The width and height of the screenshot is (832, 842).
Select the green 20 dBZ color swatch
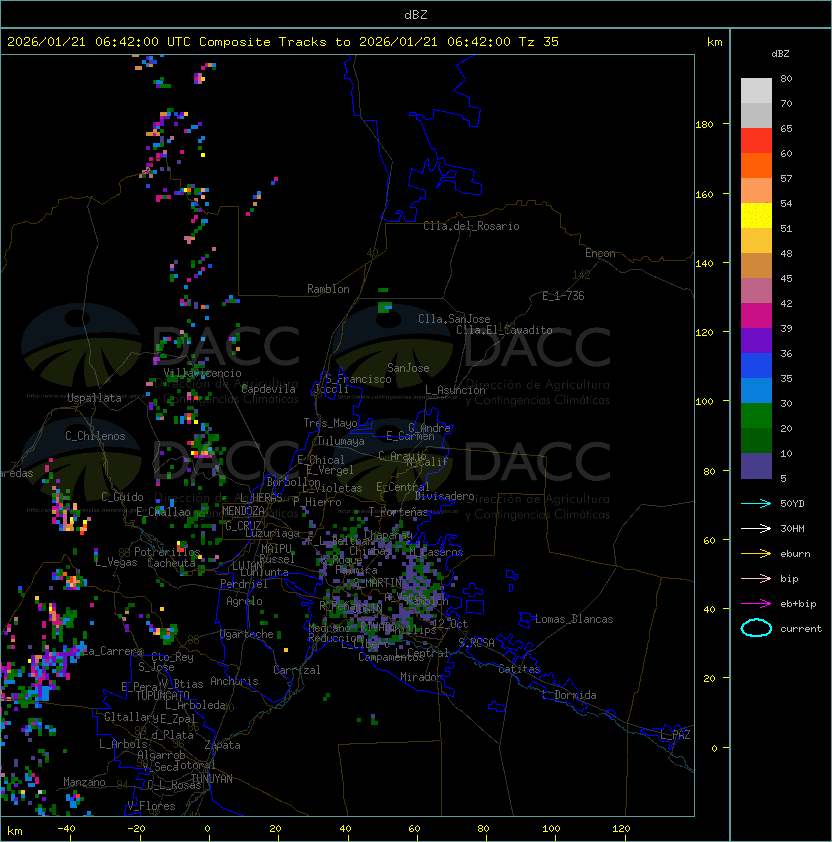point(756,416)
